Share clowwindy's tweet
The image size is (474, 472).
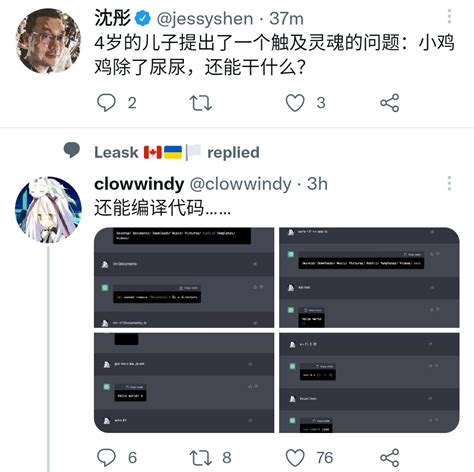(390, 457)
